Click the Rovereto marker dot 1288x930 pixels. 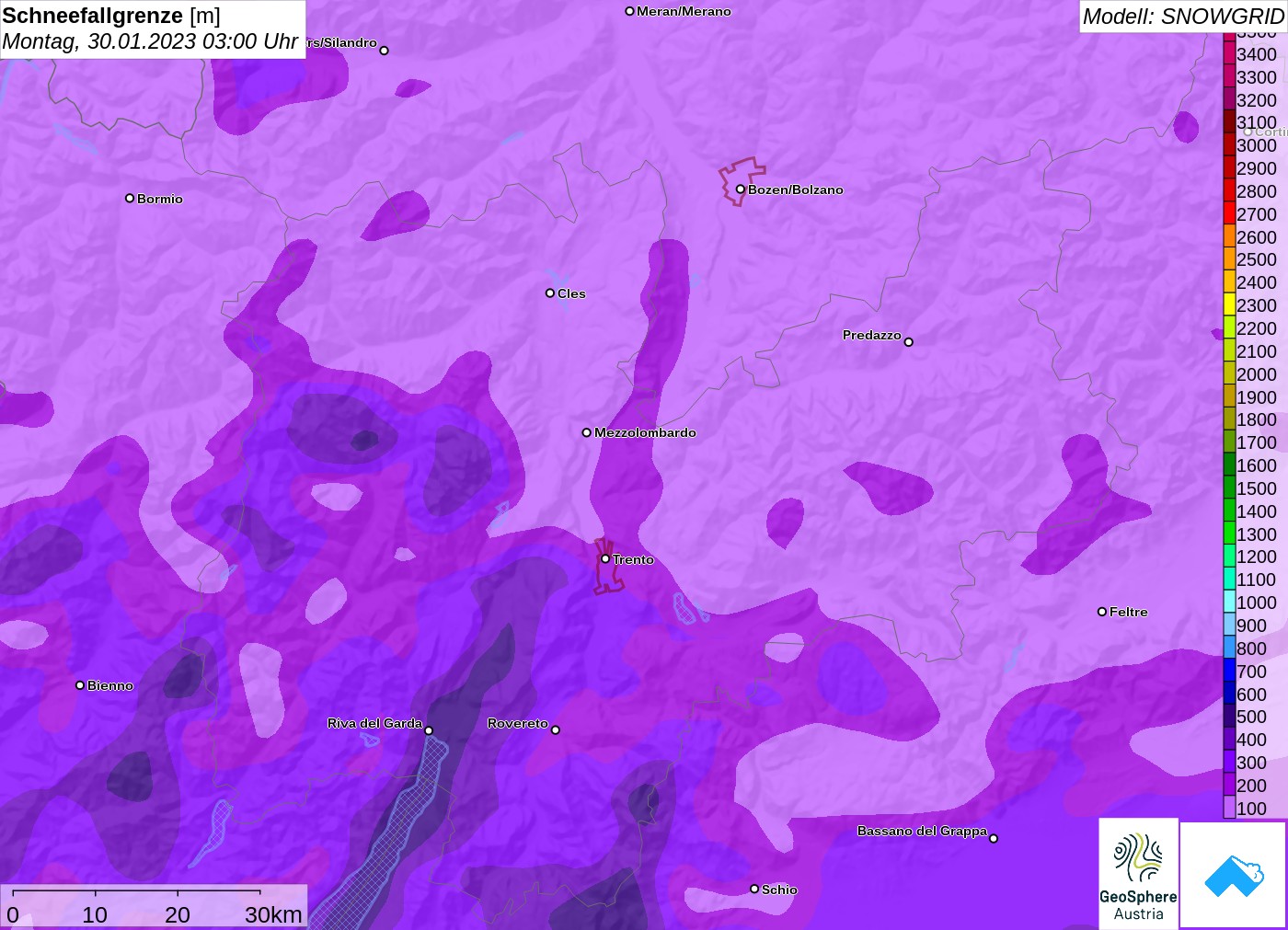555,730
